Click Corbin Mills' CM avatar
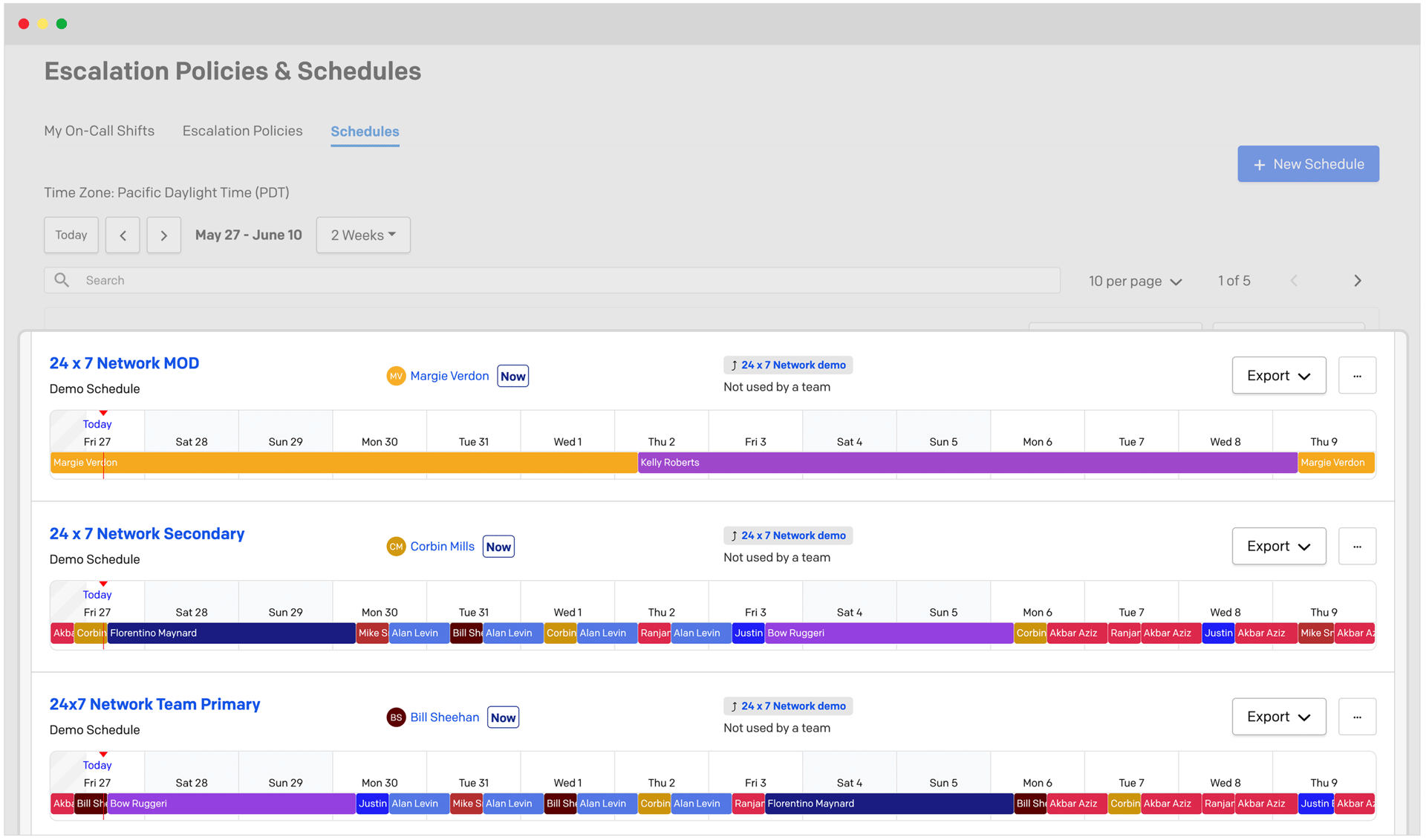This screenshot has width=1426, height=840. [x=396, y=547]
